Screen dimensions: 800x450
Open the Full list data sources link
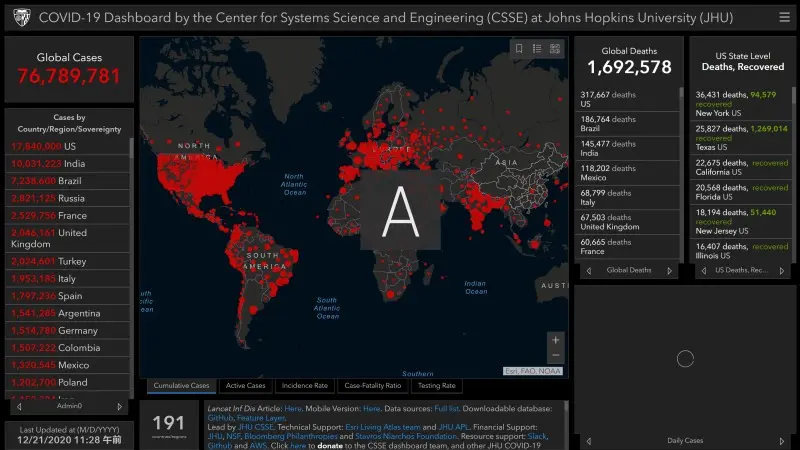pos(446,409)
